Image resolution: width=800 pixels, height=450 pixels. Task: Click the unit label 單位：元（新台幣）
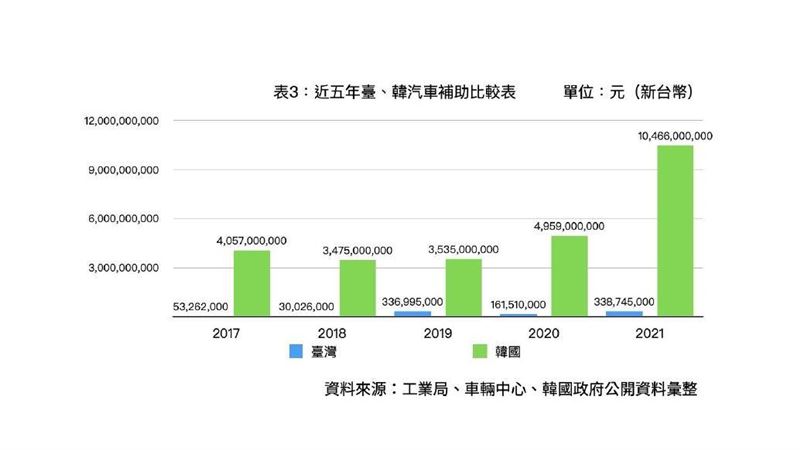point(628,92)
